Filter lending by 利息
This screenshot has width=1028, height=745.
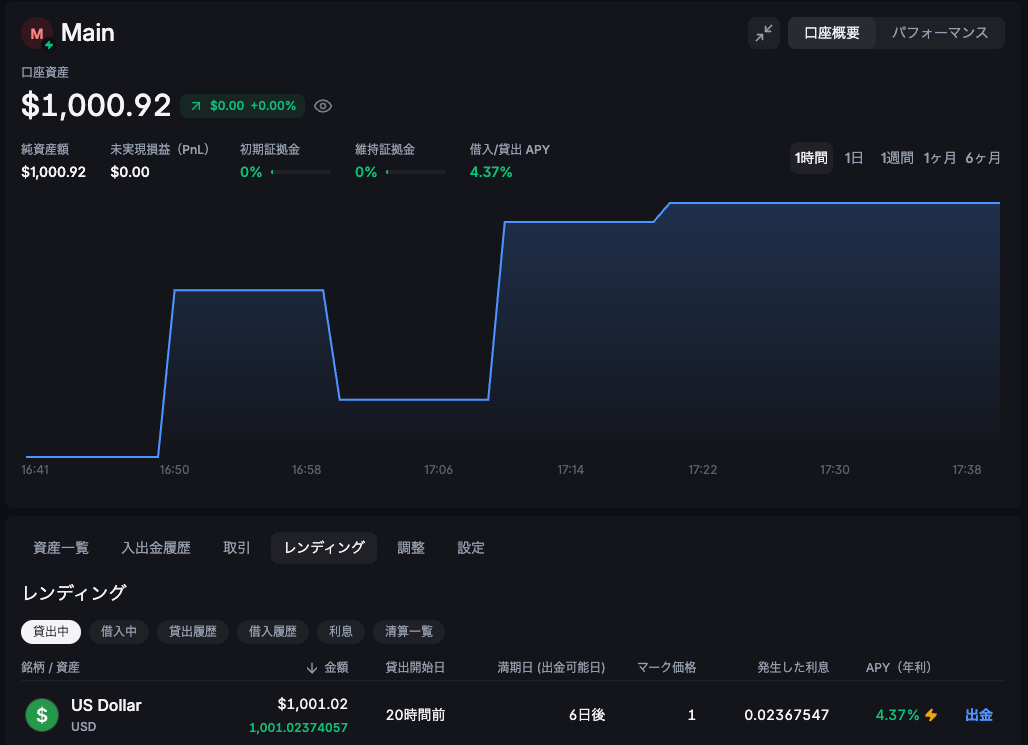pos(341,632)
